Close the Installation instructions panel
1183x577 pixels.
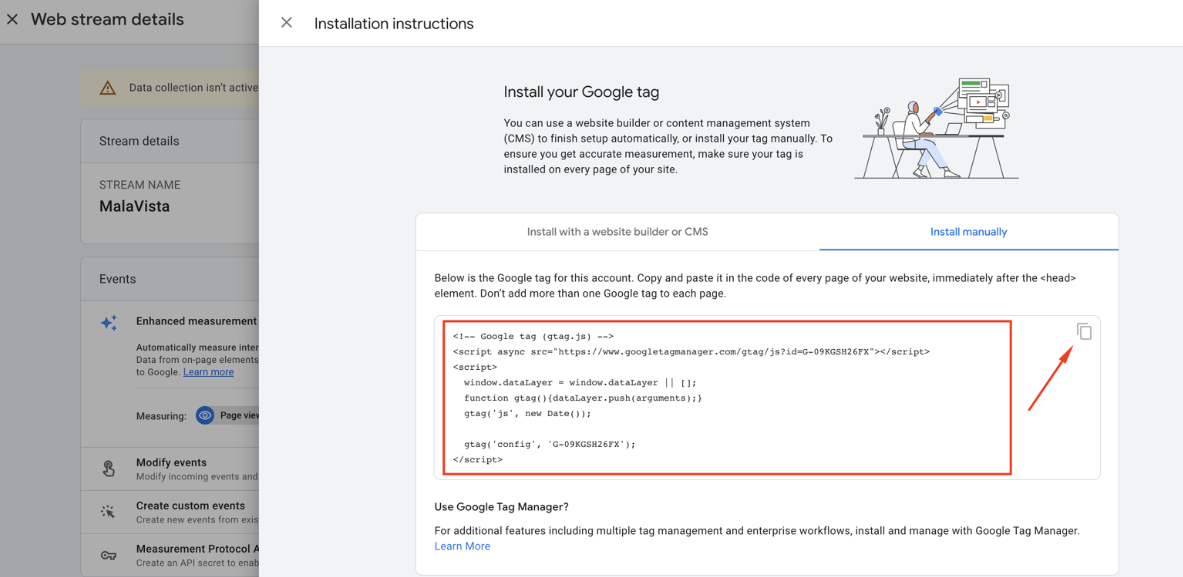click(287, 23)
